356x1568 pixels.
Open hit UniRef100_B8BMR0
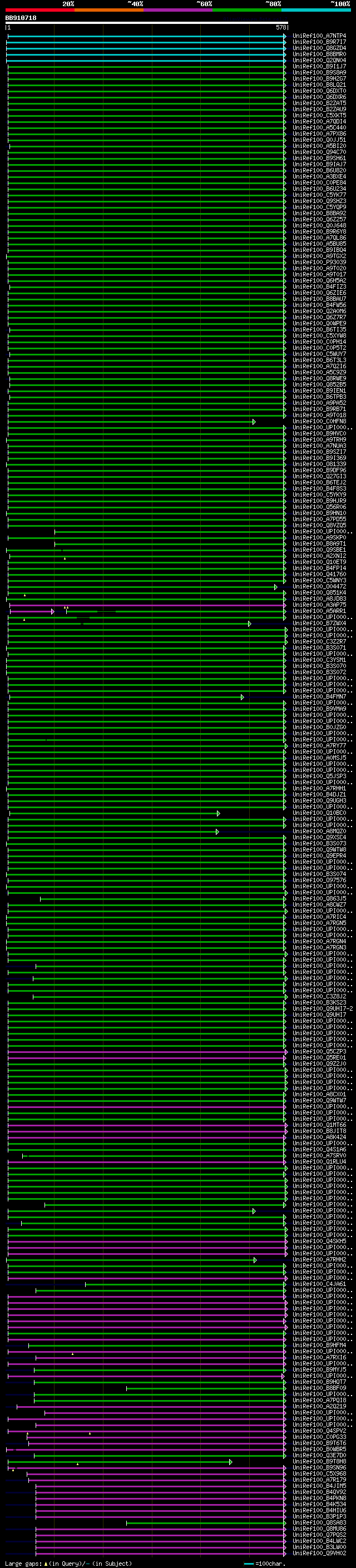pyautogui.click(x=319, y=54)
